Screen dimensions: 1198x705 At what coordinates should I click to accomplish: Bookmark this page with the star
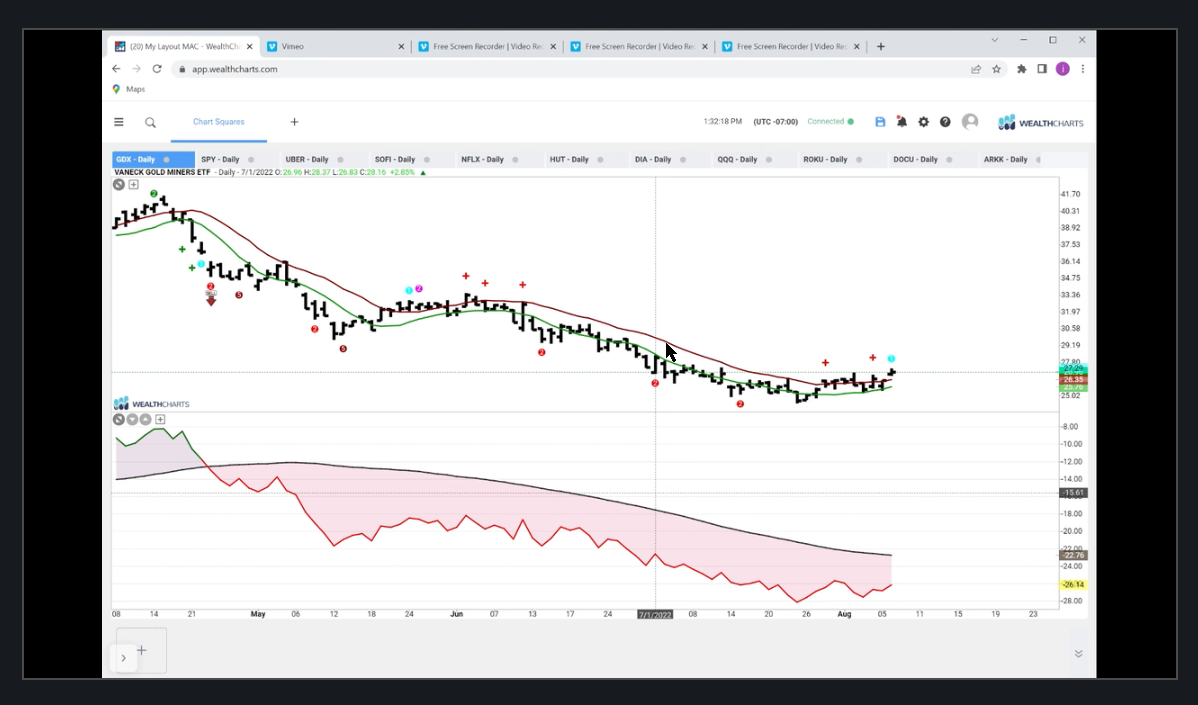[x=996, y=69]
